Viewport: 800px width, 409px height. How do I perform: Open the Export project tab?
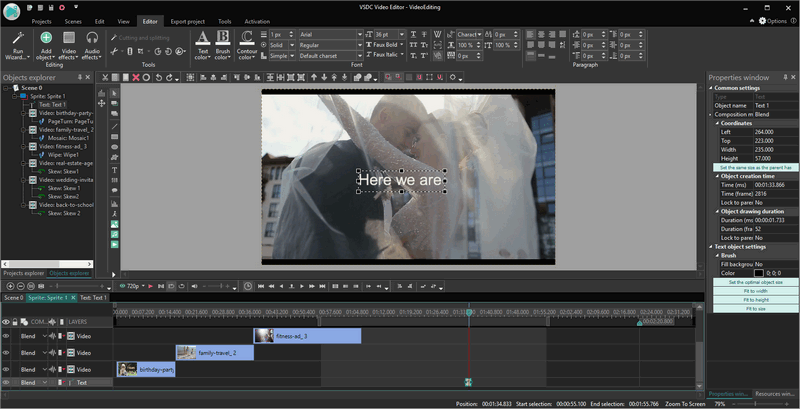click(187, 21)
